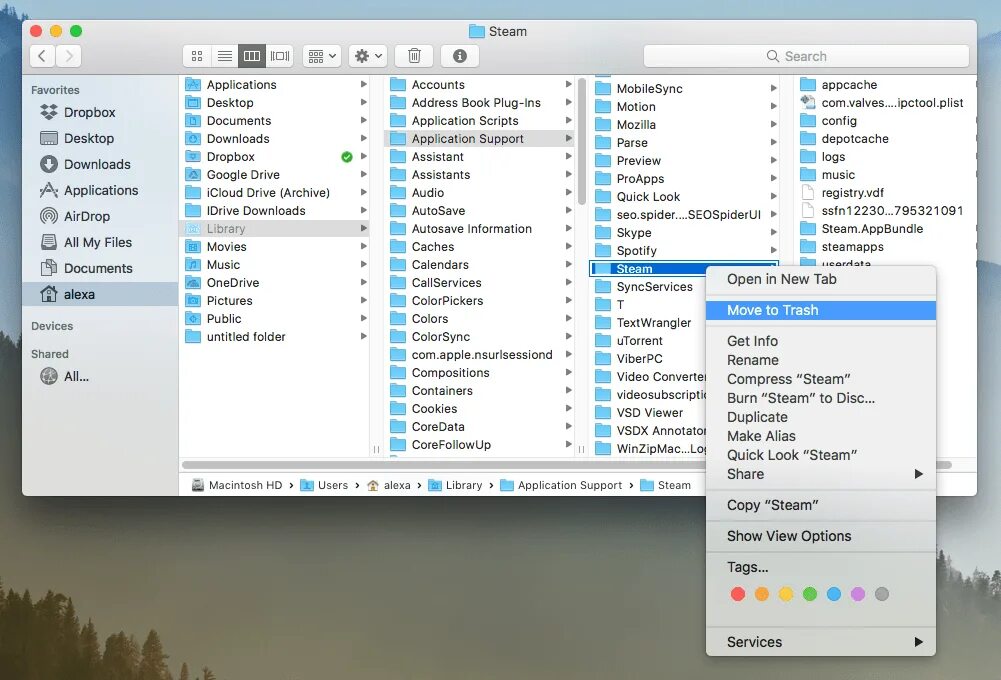
Task: Choose Duplicate in the context menu
Action: tap(820, 417)
